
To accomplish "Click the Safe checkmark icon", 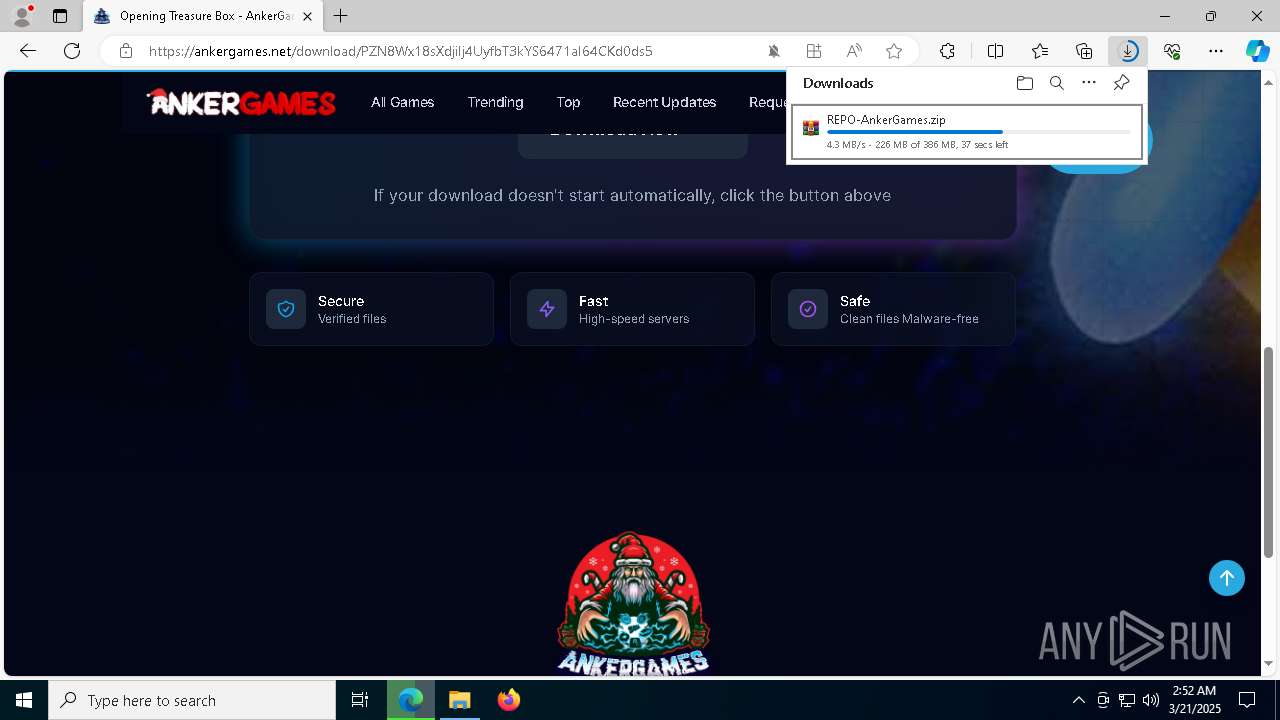I will (x=808, y=310).
